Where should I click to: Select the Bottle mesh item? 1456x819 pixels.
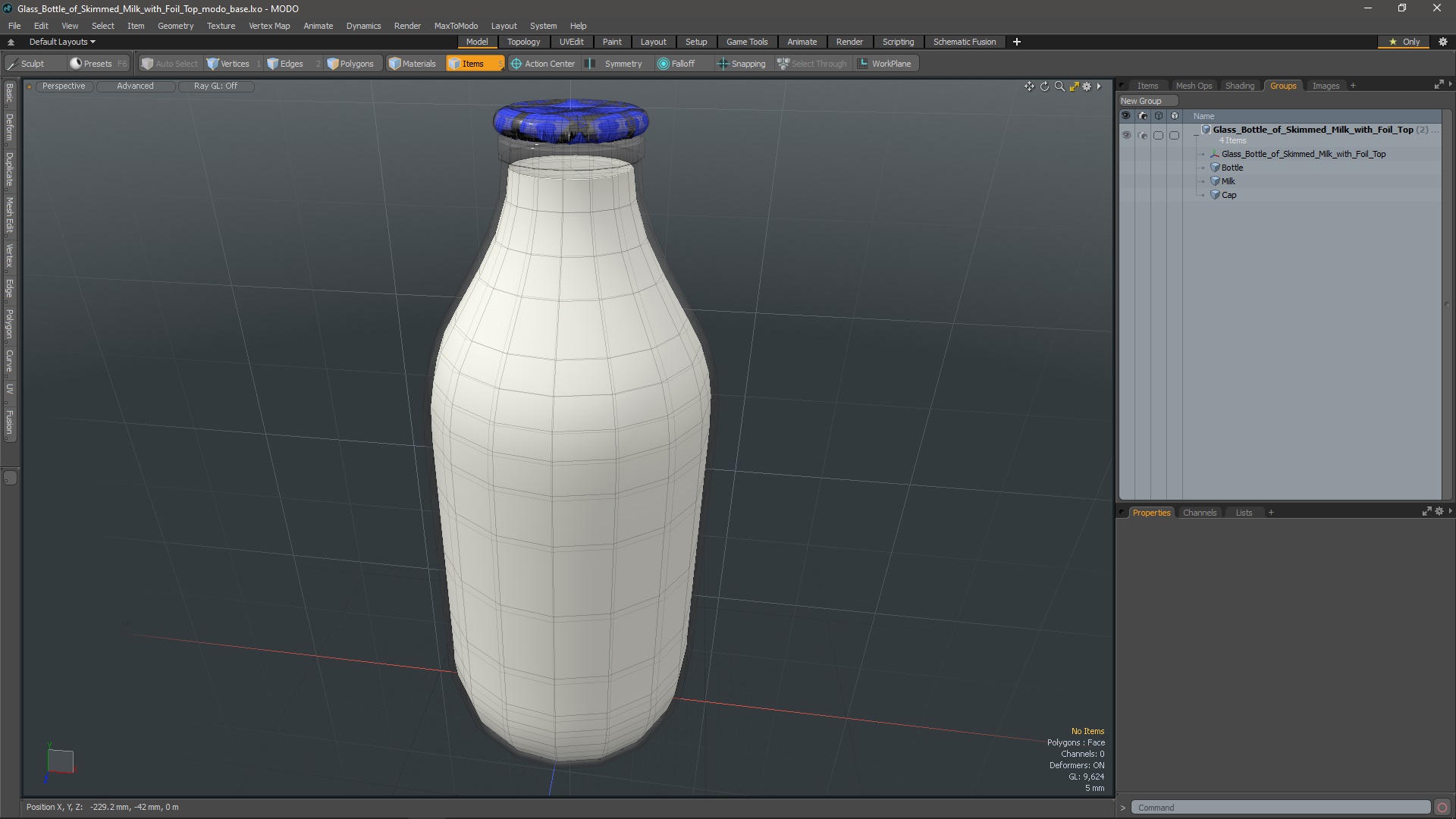tap(1232, 168)
